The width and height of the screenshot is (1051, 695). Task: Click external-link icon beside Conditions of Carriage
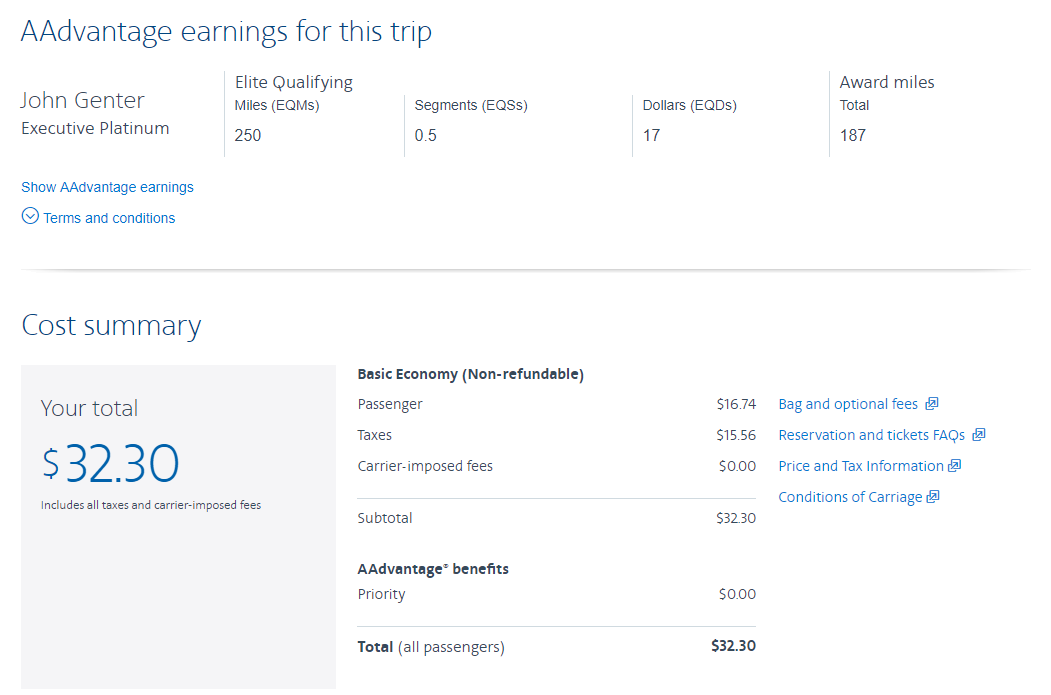pos(933,497)
